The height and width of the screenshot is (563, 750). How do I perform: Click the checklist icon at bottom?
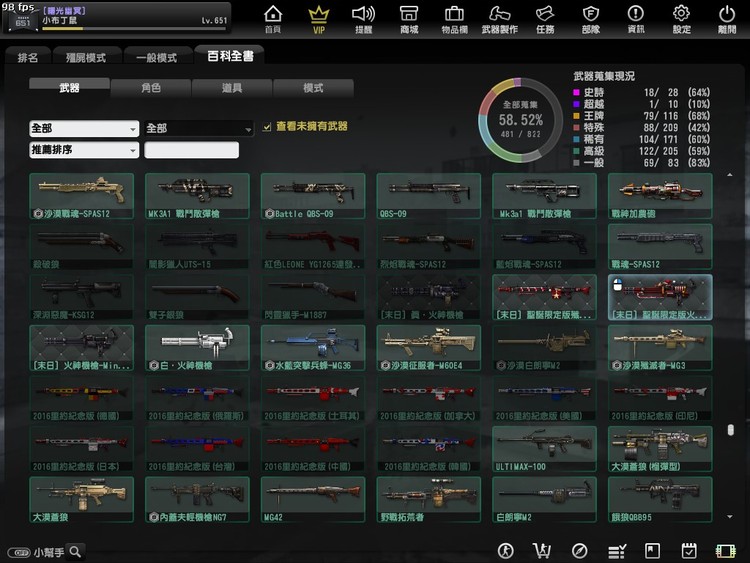click(617, 552)
